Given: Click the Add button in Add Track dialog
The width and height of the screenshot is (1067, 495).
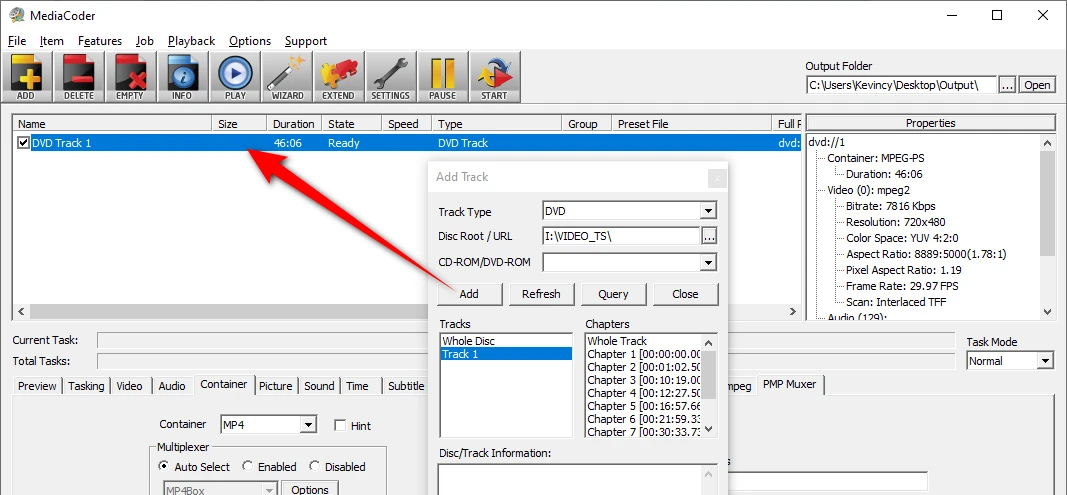Looking at the screenshot, I should (x=470, y=294).
